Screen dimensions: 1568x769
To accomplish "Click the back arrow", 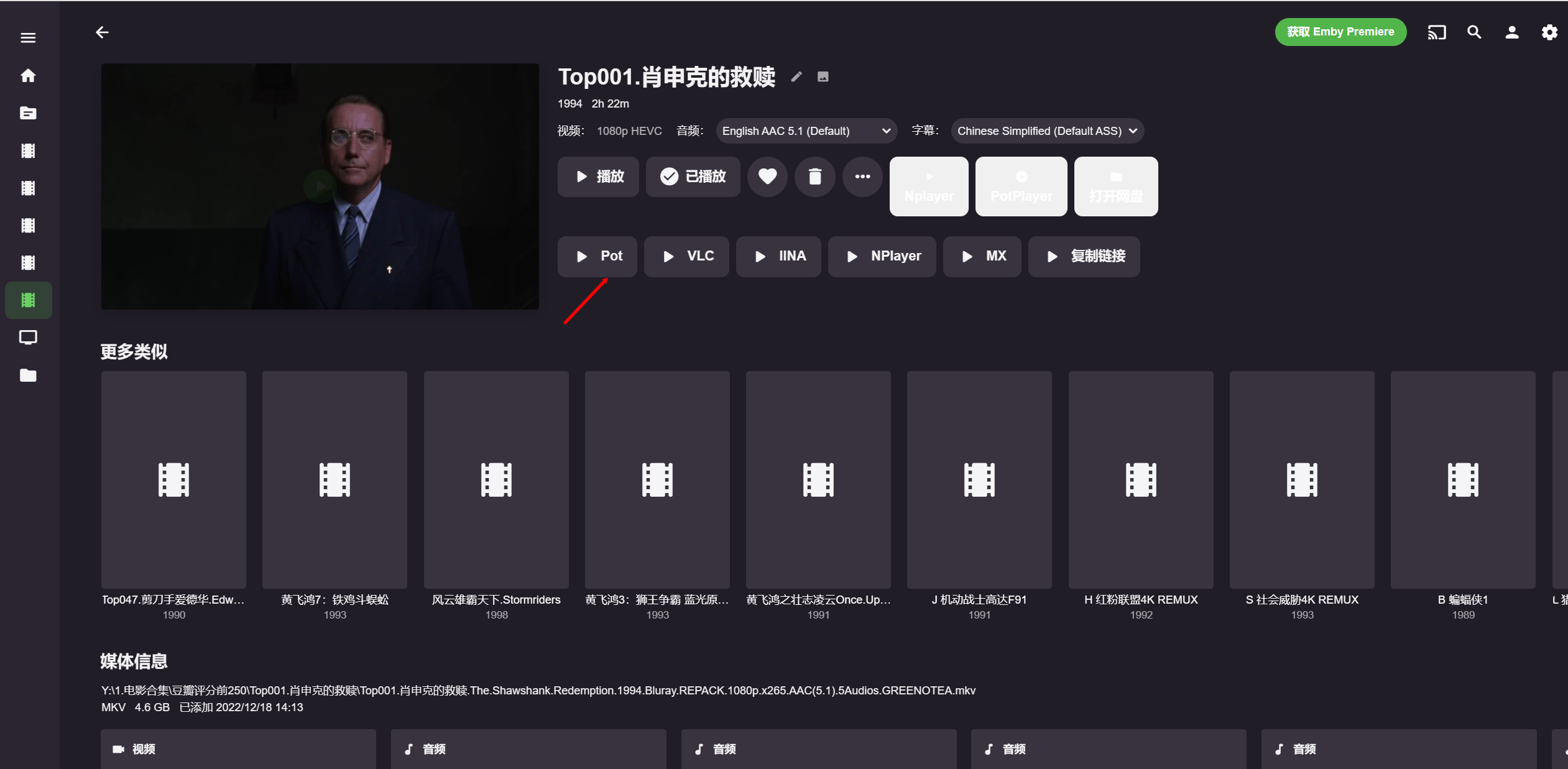I will 103,32.
